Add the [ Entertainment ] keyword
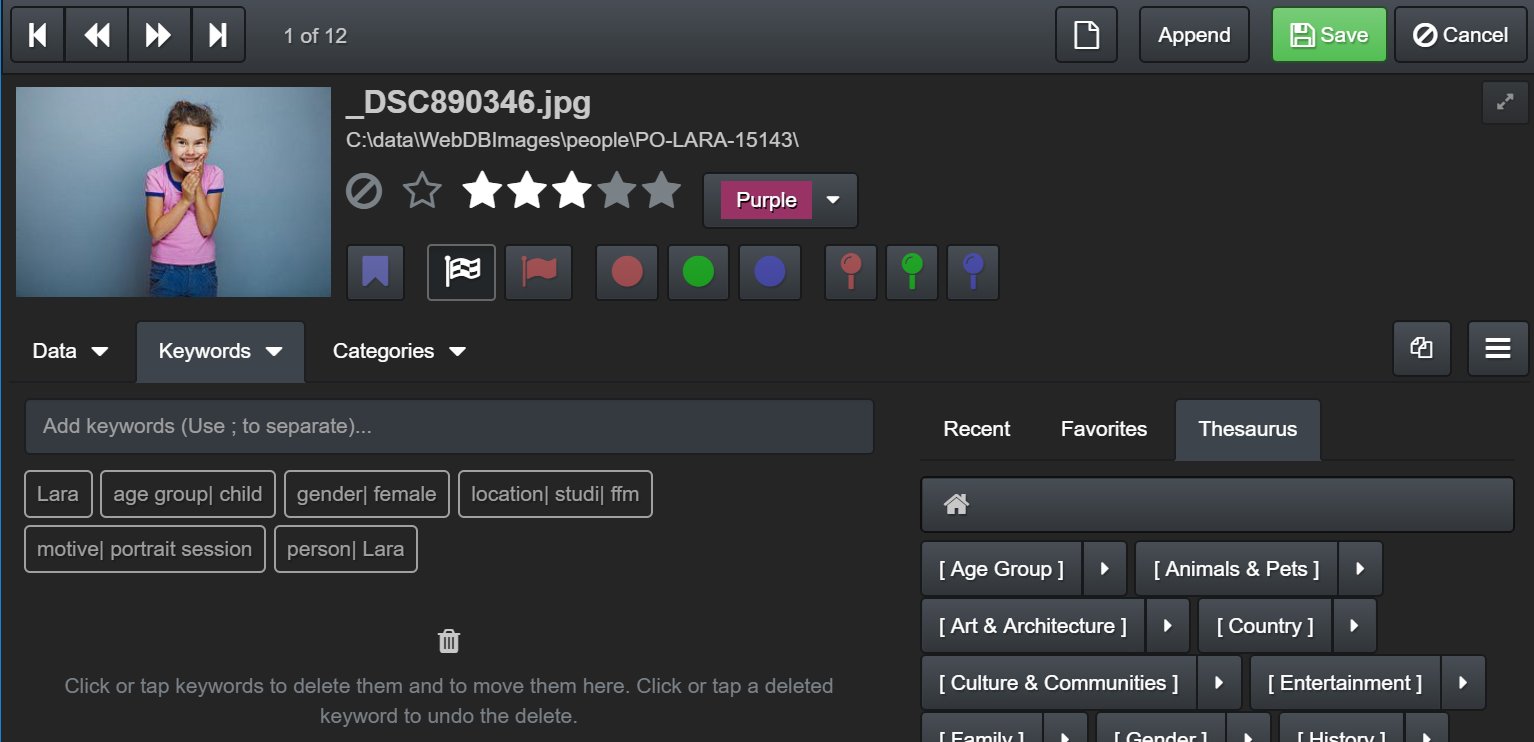1534x742 pixels. pyautogui.click(x=1345, y=683)
